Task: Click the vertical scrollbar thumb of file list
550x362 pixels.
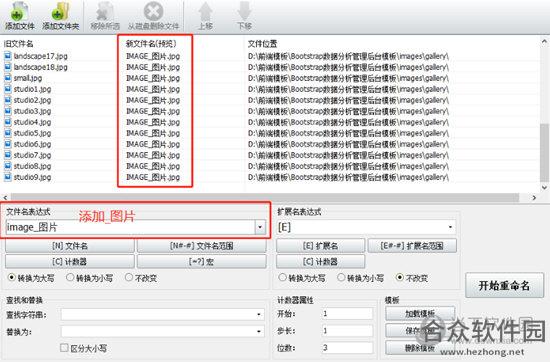Action: tap(544, 153)
